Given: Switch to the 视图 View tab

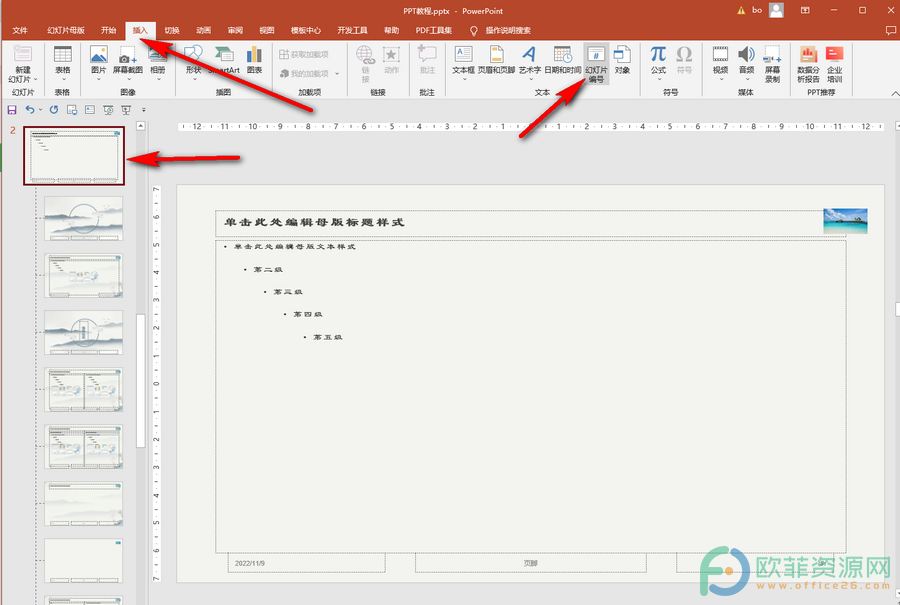Looking at the screenshot, I should (266, 30).
